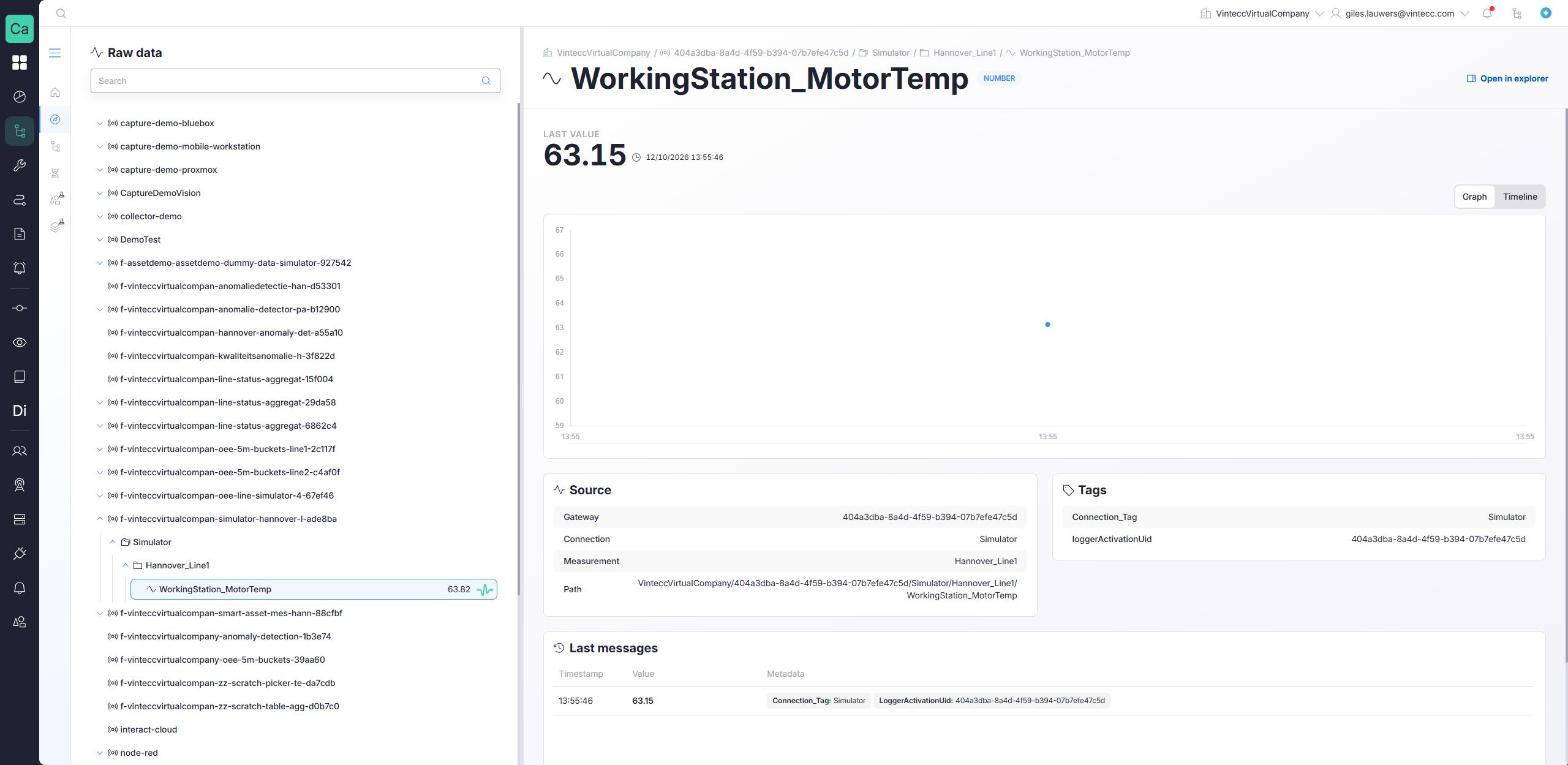Open the wrench tools sidebar icon

tap(19, 165)
